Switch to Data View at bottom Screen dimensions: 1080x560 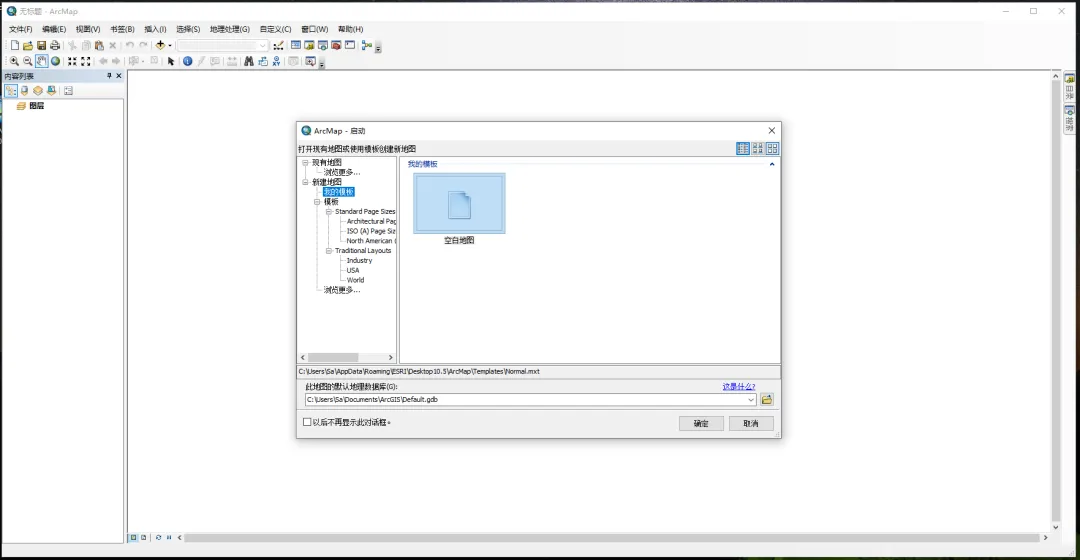click(x=134, y=537)
